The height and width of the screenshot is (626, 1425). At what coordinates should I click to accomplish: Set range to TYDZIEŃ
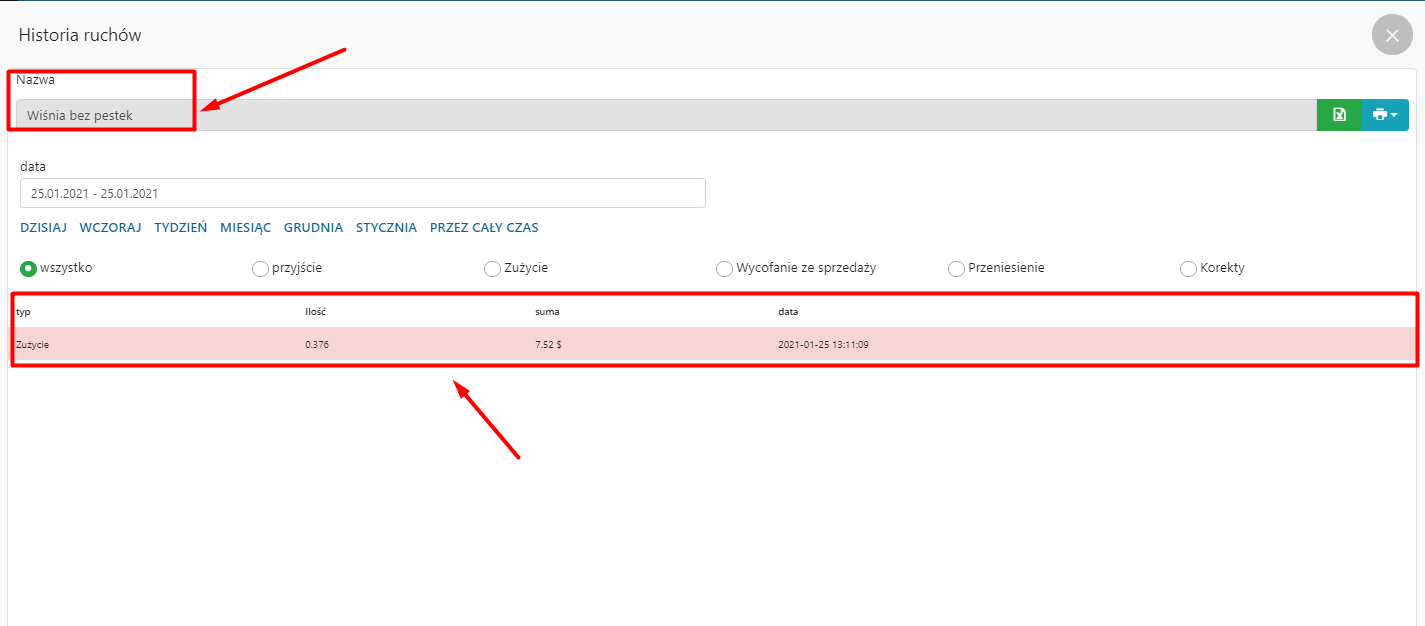180,228
